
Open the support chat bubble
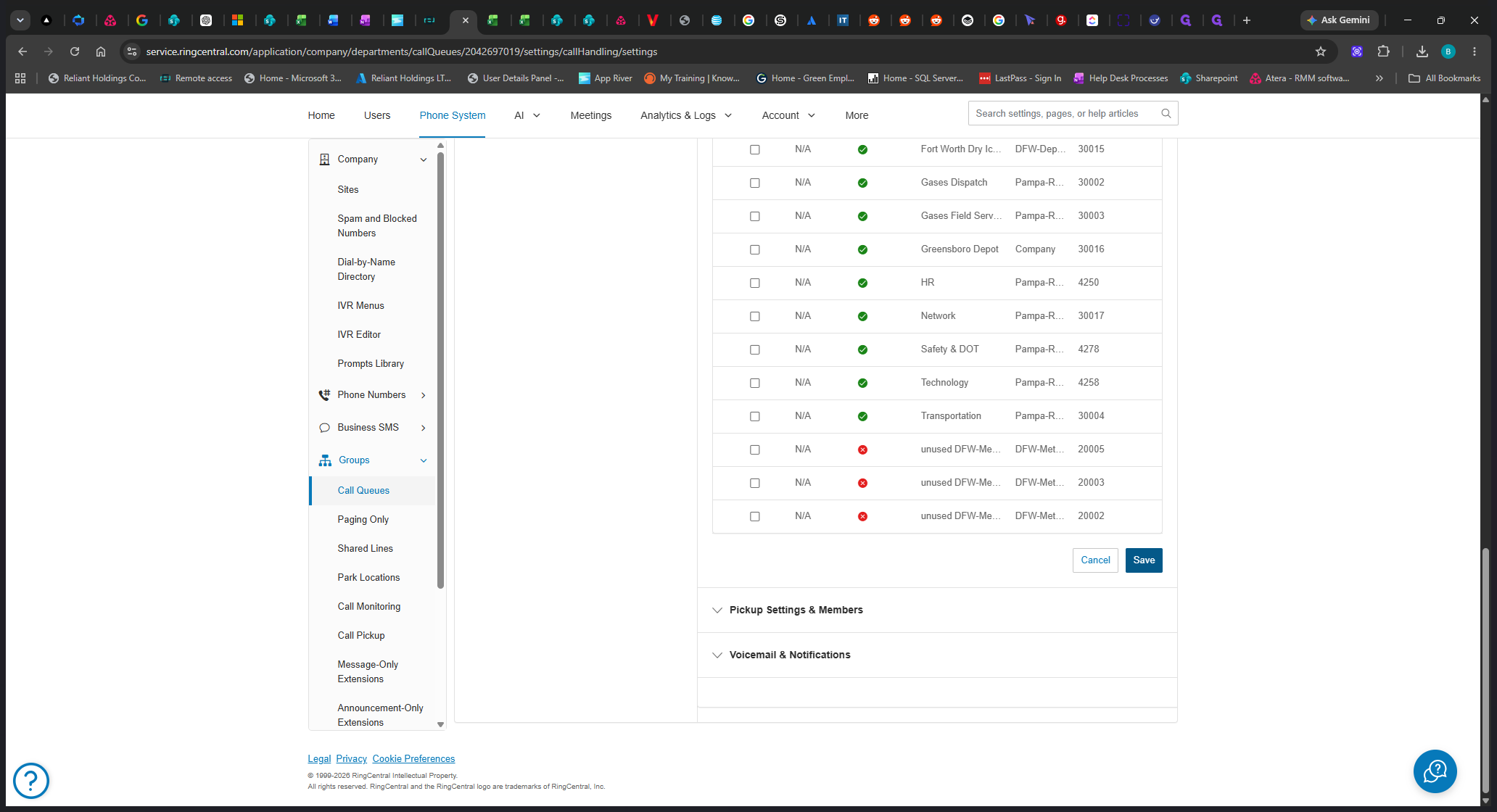pos(1435,771)
